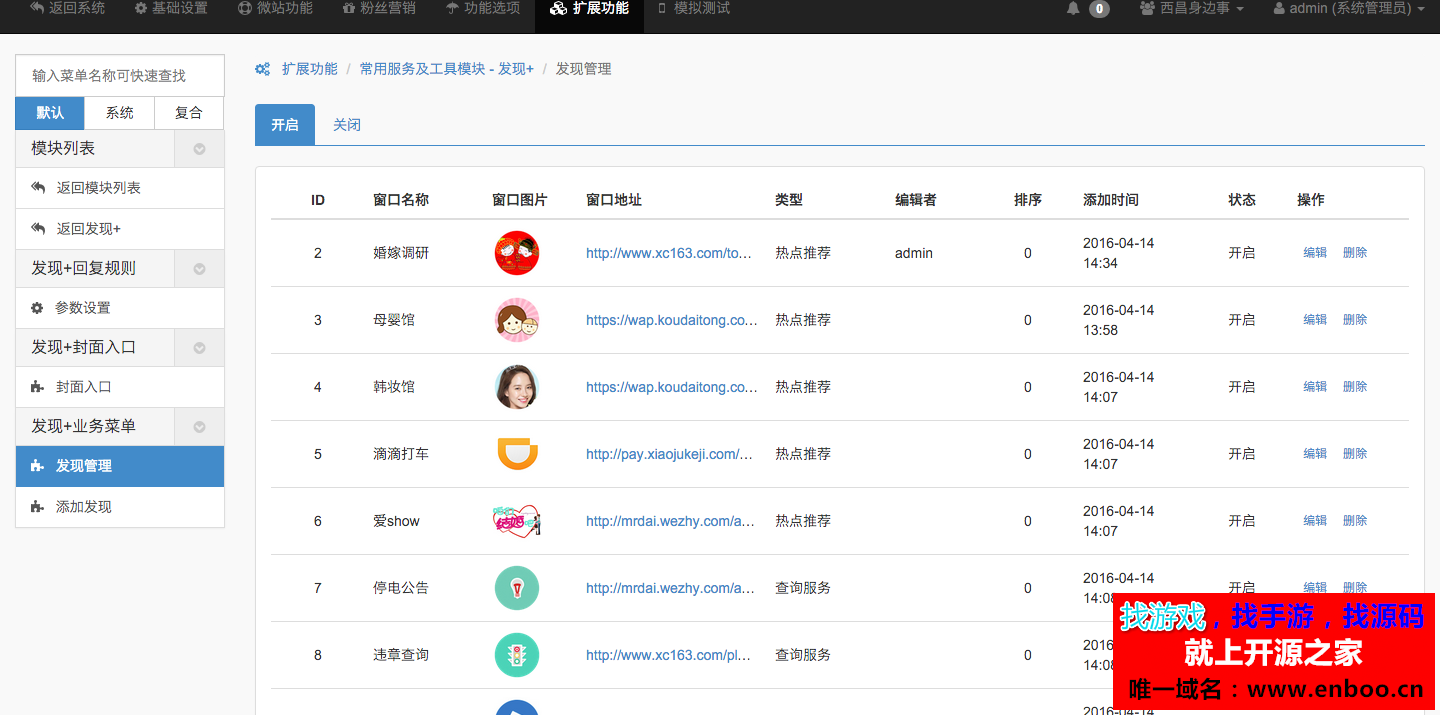Click 母婴馆 window image thumbnail
Image resolution: width=1440 pixels, height=715 pixels.
[x=517, y=320]
